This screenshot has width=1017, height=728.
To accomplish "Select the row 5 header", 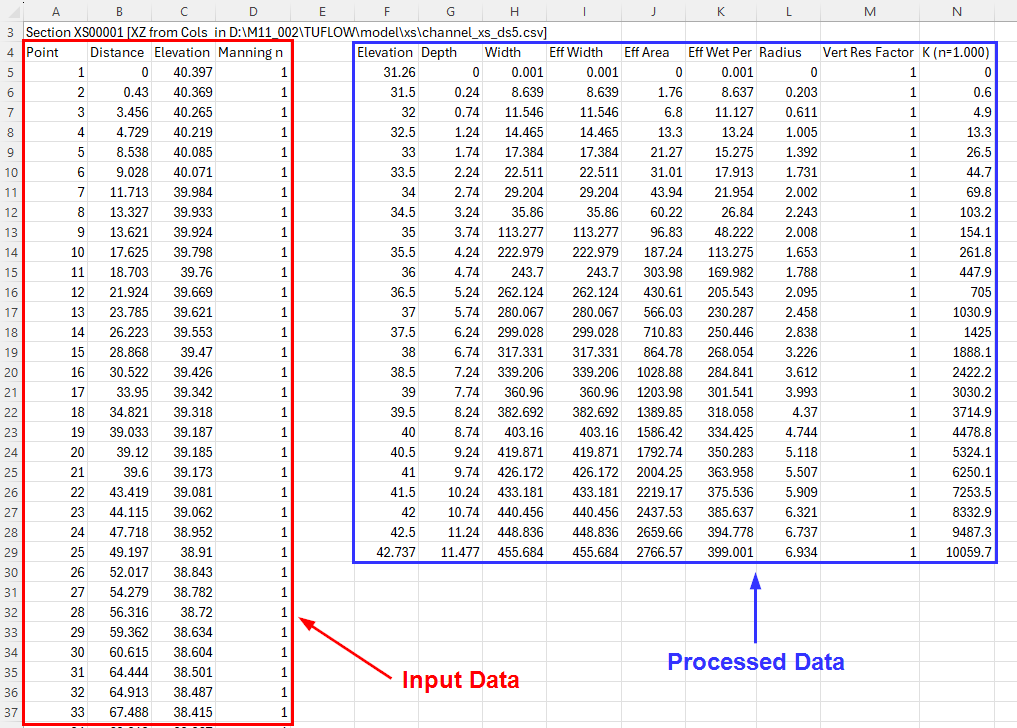I will (11, 72).
